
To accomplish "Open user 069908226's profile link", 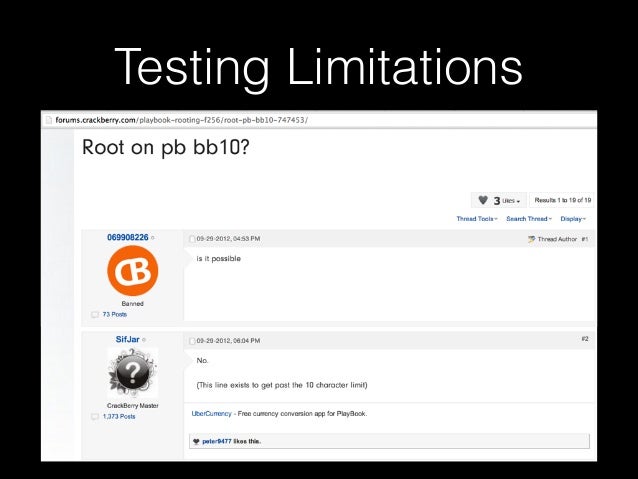I will click(x=128, y=237).
